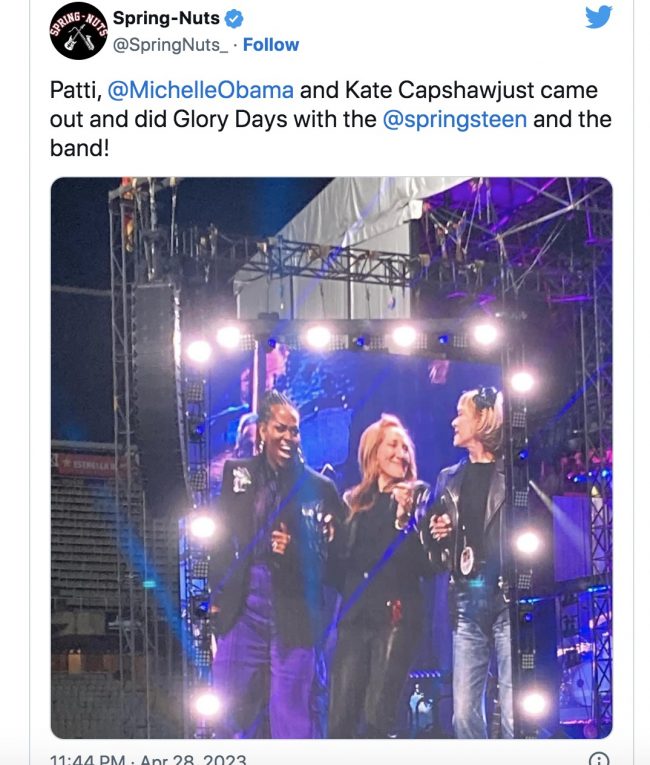
Task: Click the word "band!" in the tweet
Action: pos(74,150)
